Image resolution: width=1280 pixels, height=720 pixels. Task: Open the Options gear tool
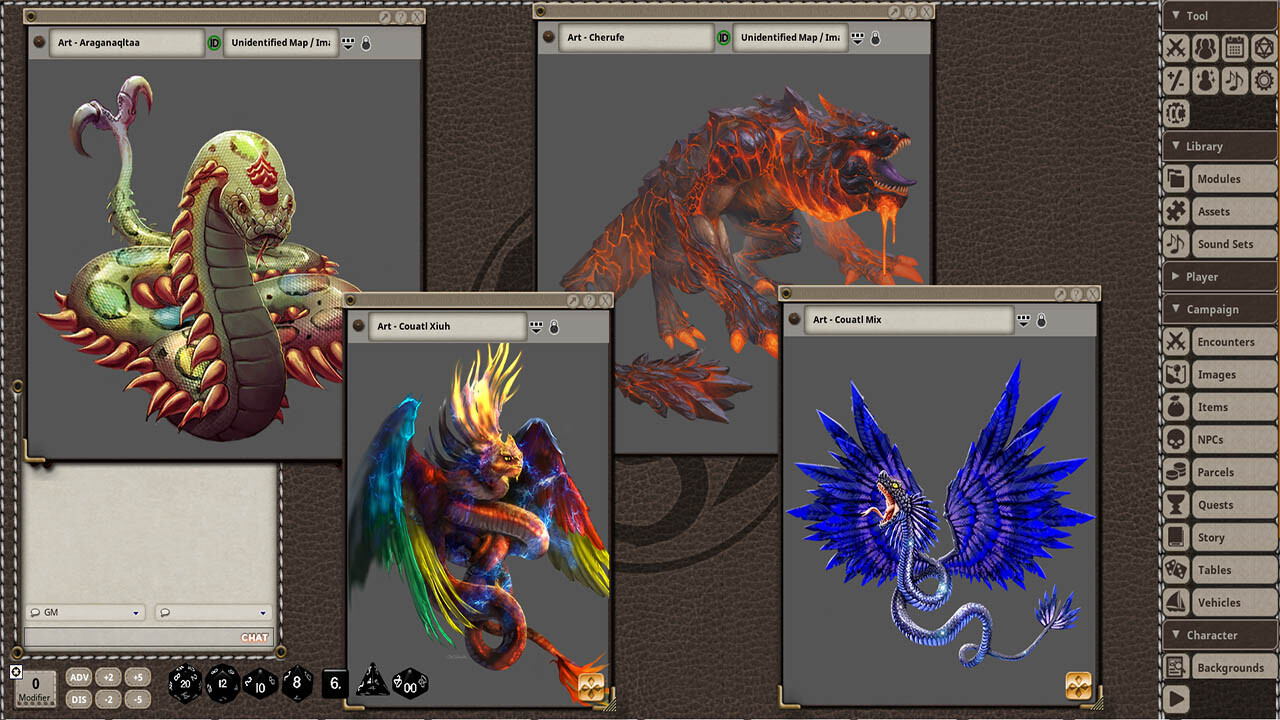(1262, 81)
